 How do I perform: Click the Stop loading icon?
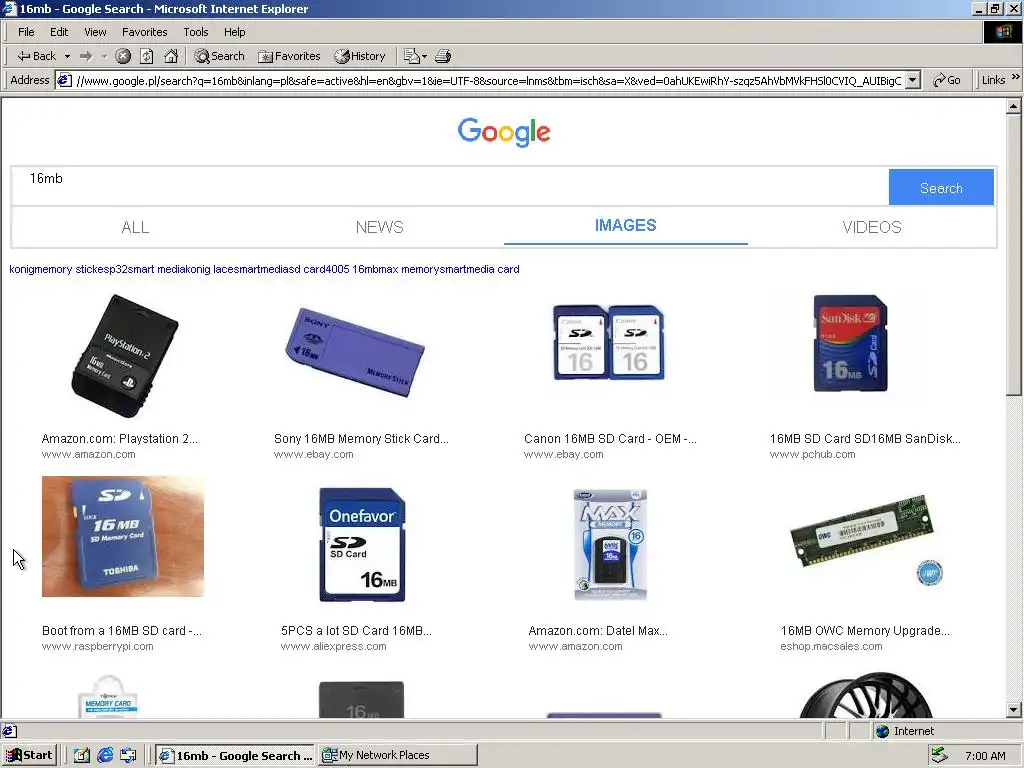123,56
